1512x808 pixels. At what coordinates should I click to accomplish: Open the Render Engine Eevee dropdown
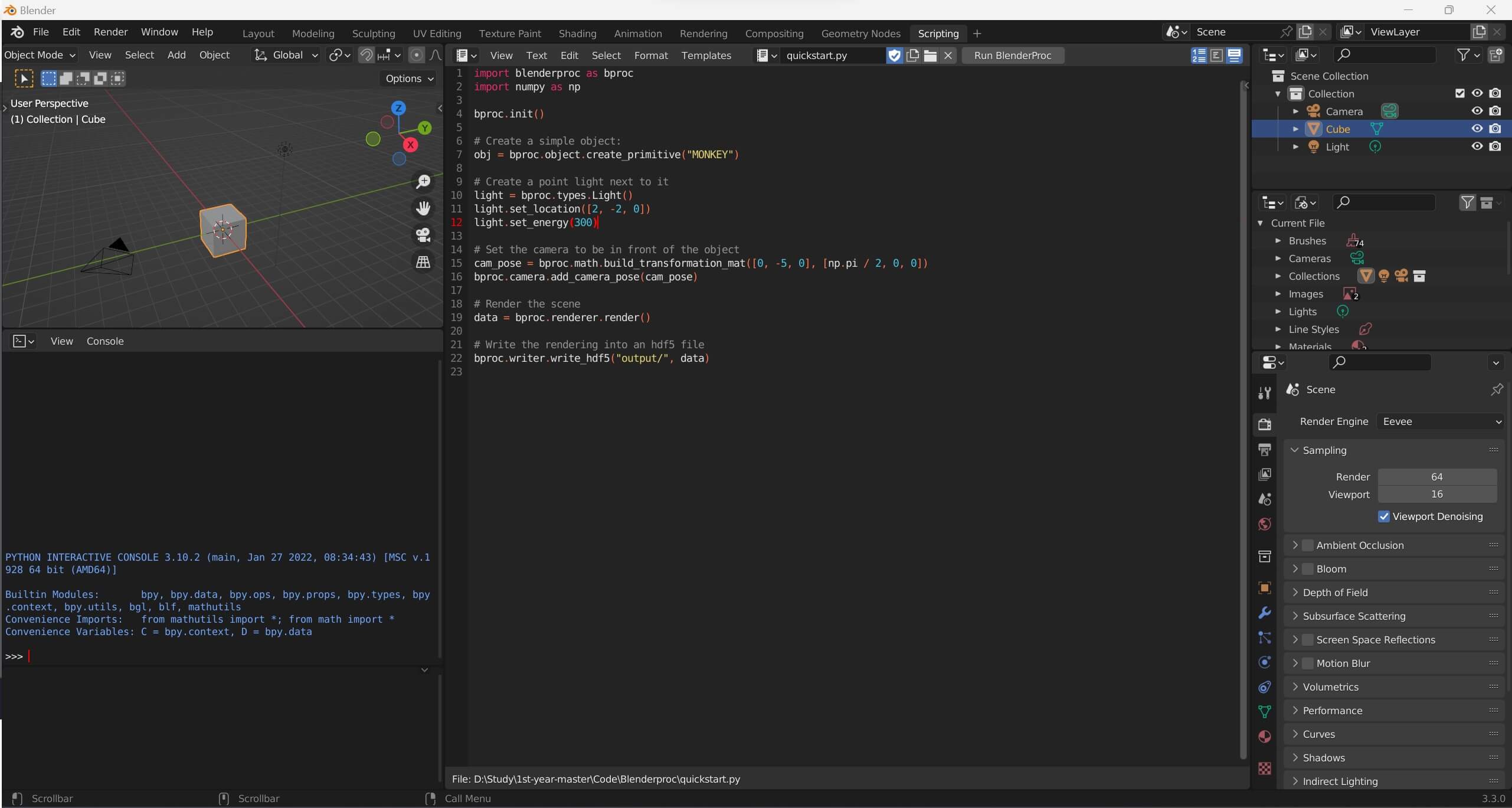coord(1441,421)
